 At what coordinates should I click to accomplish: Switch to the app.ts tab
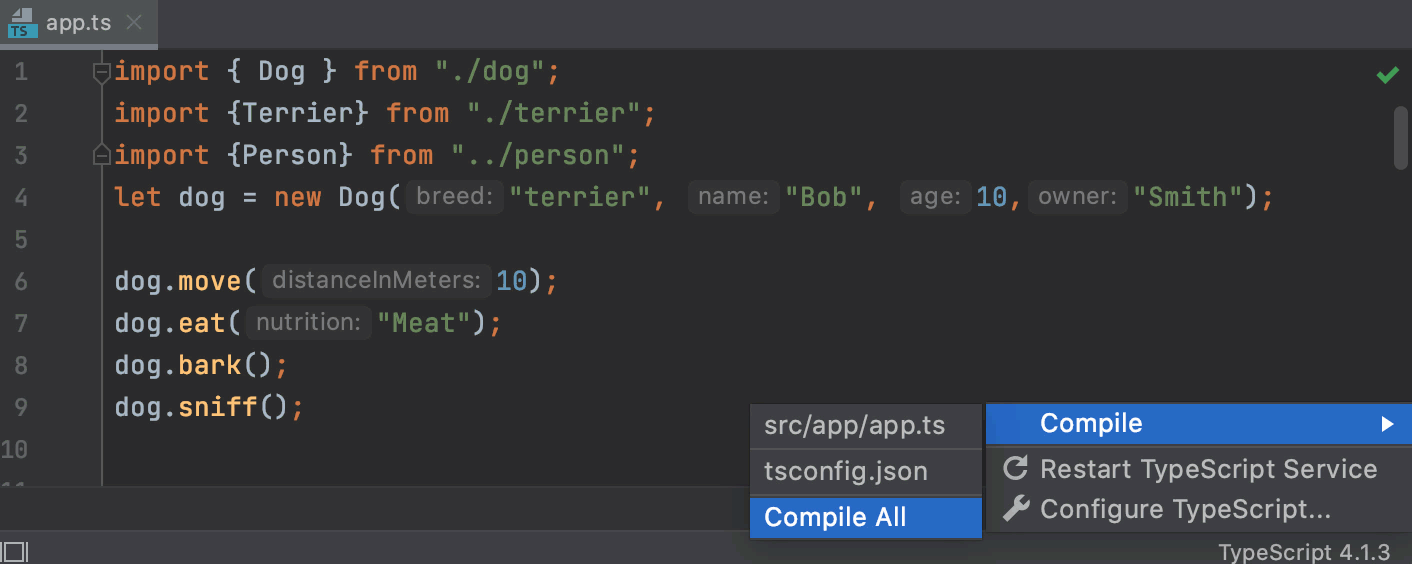[78, 23]
